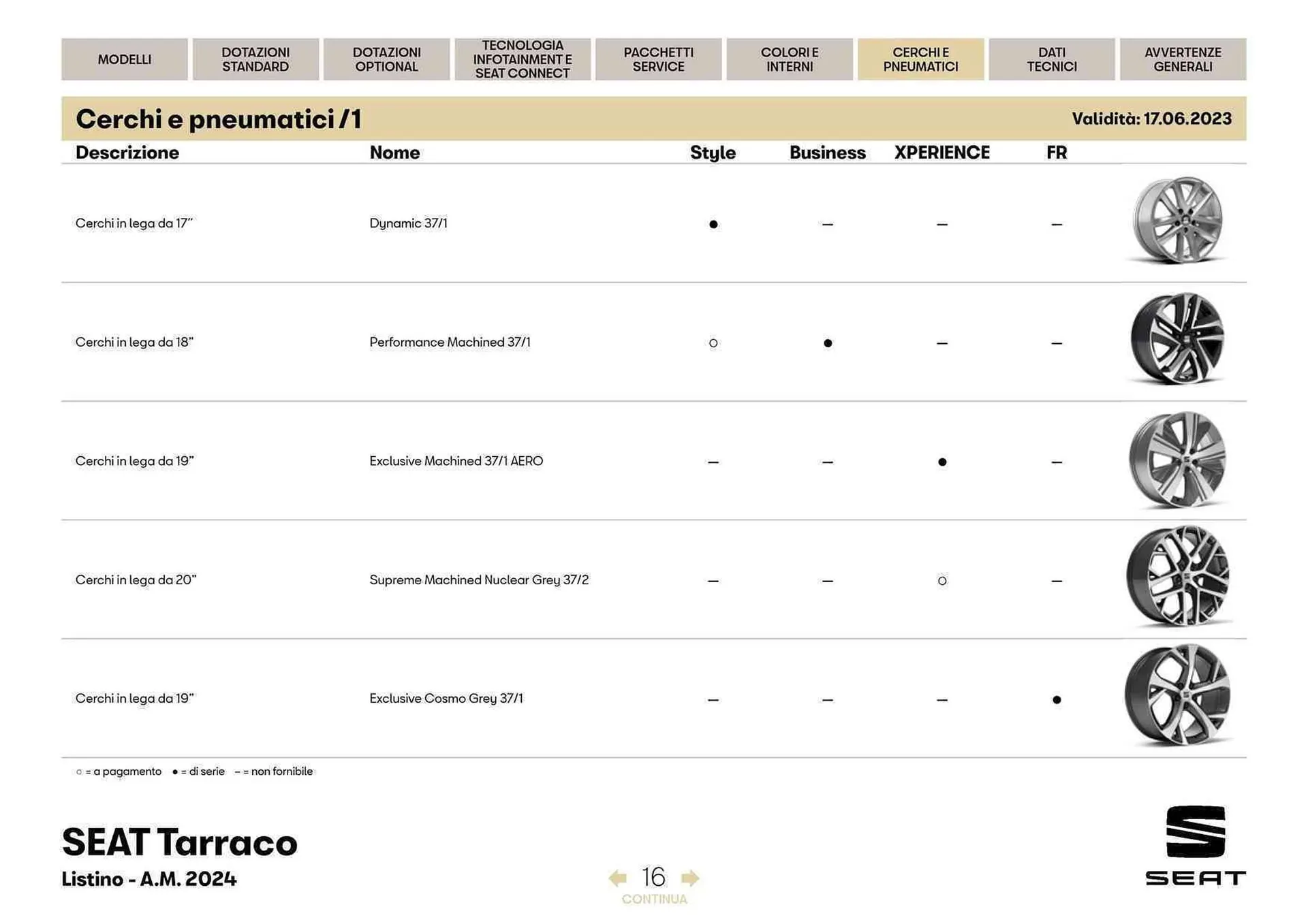
Task: Click the 'Validità: 17.06.2023' date
Action: 1152,119
